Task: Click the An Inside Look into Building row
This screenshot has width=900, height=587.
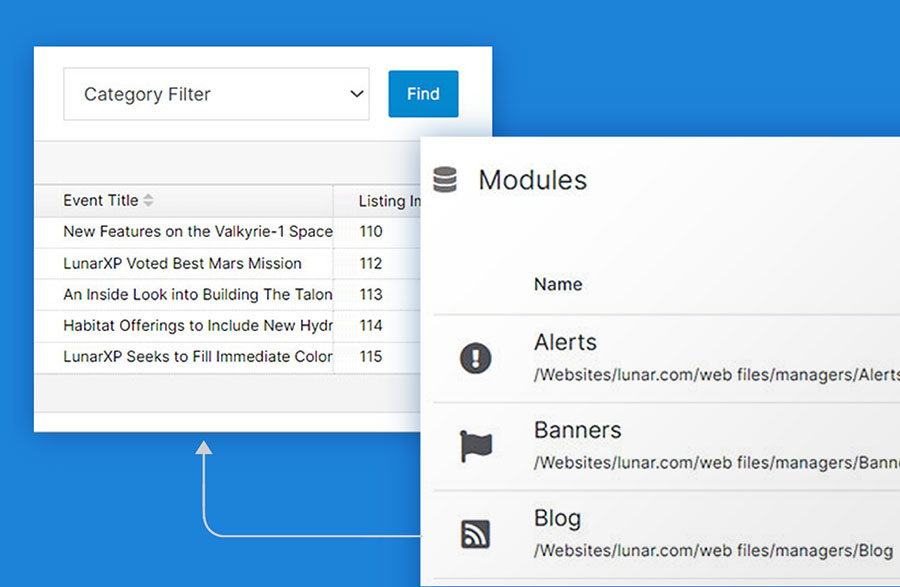Action: (196, 294)
